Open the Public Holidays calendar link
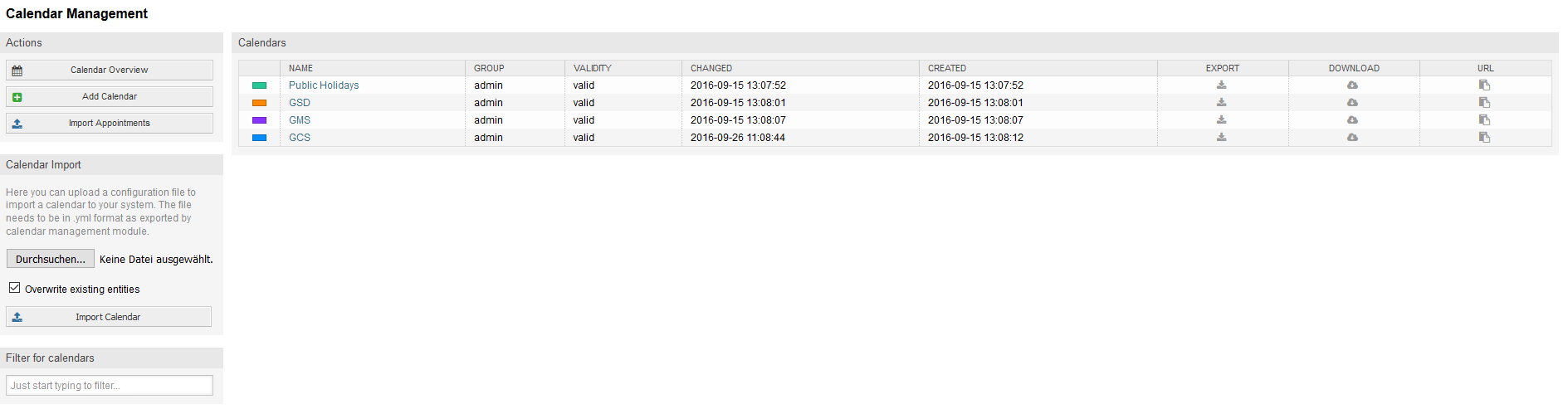The height and width of the screenshot is (409, 1568). click(x=324, y=85)
